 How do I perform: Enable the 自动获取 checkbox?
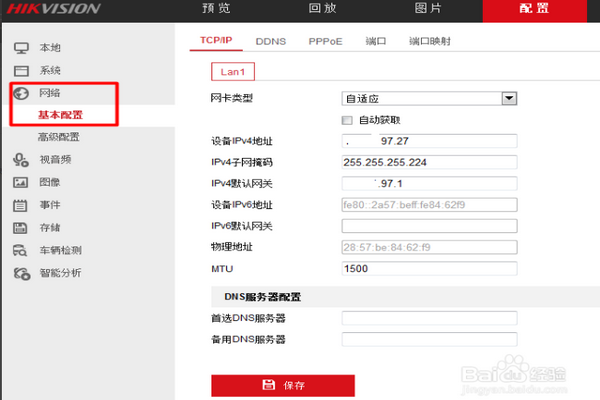(348, 119)
